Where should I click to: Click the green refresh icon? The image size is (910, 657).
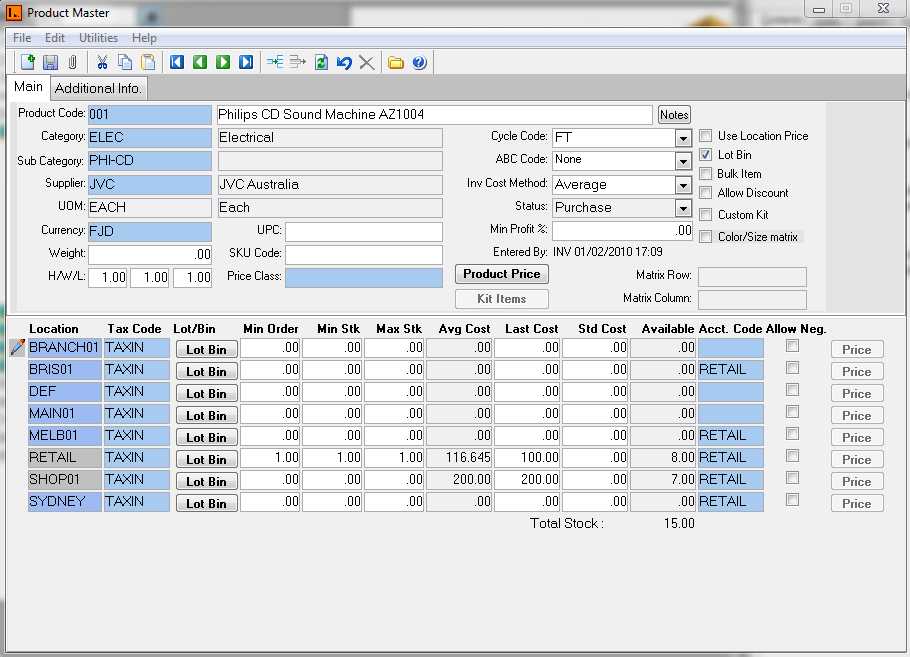[321, 62]
